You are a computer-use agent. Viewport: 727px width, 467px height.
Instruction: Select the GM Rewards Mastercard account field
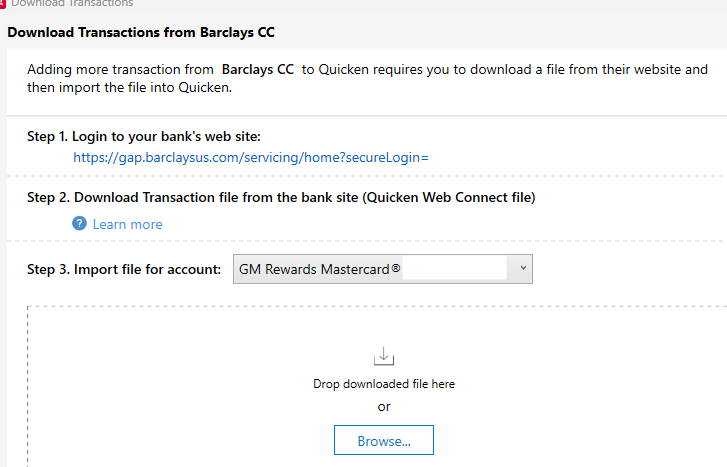[383, 269]
